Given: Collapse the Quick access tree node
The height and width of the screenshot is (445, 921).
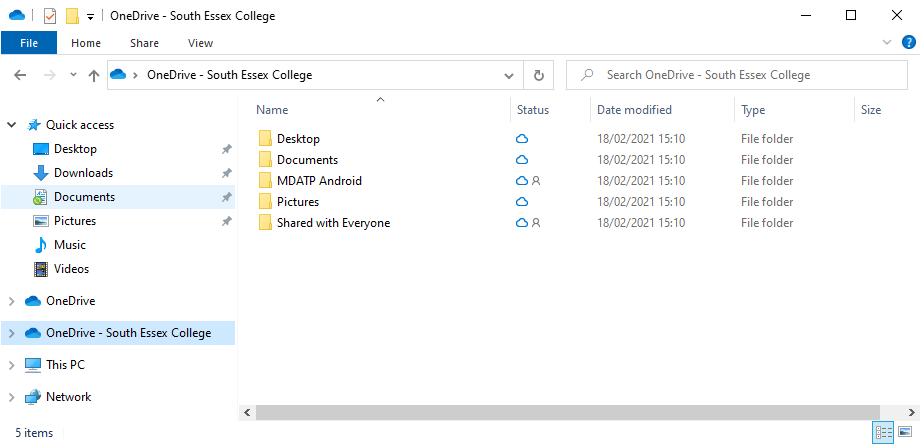Looking at the screenshot, I should click(11, 125).
